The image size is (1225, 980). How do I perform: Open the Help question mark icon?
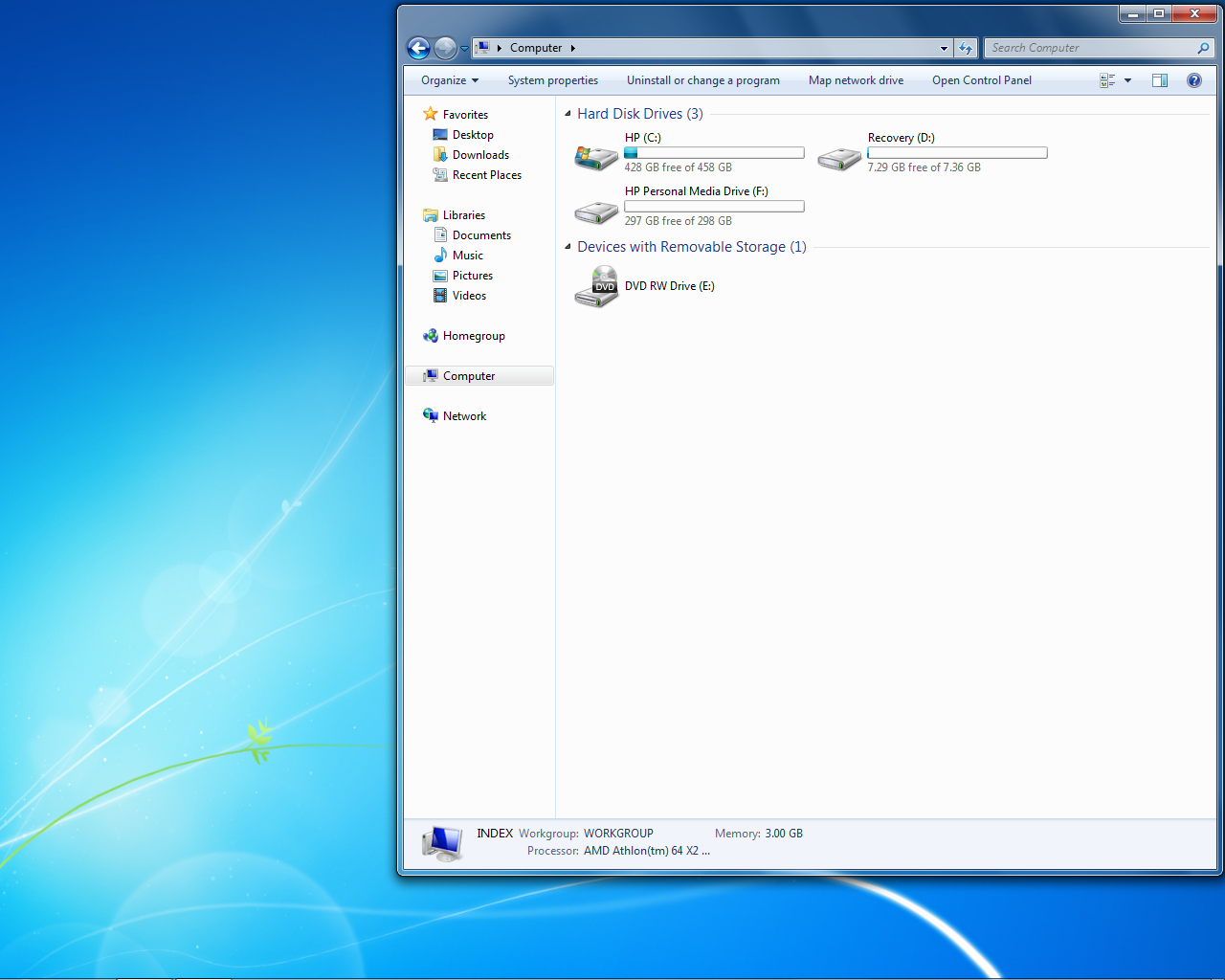[x=1193, y=80]
